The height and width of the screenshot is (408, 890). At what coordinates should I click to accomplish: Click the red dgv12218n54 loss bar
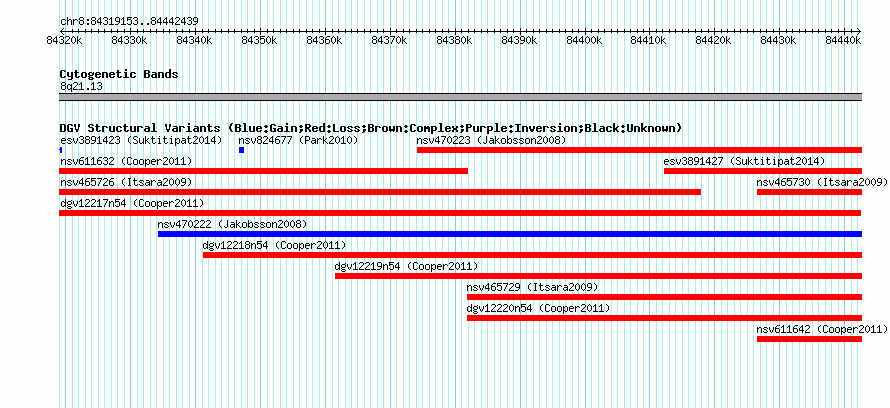click(532, 255)
